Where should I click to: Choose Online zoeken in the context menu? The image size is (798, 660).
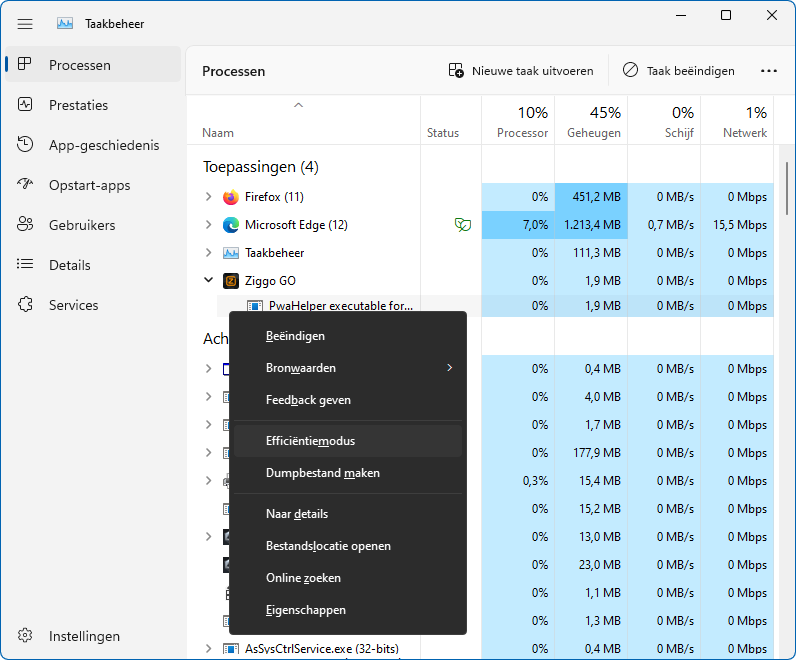[x=348, y=578]
